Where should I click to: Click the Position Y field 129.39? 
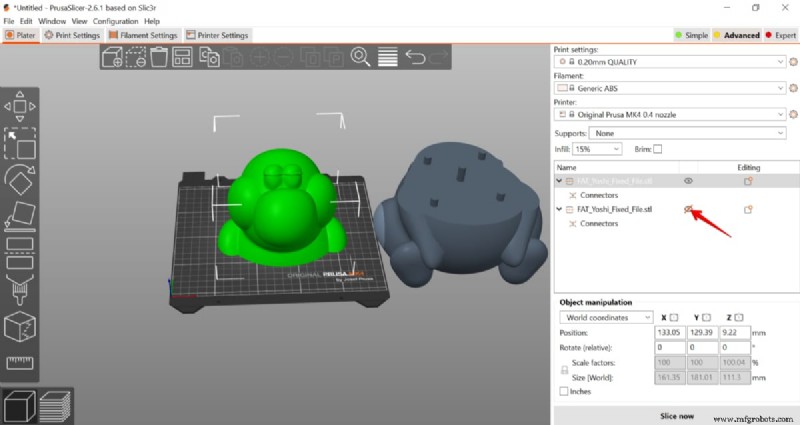tap(702, 333)
